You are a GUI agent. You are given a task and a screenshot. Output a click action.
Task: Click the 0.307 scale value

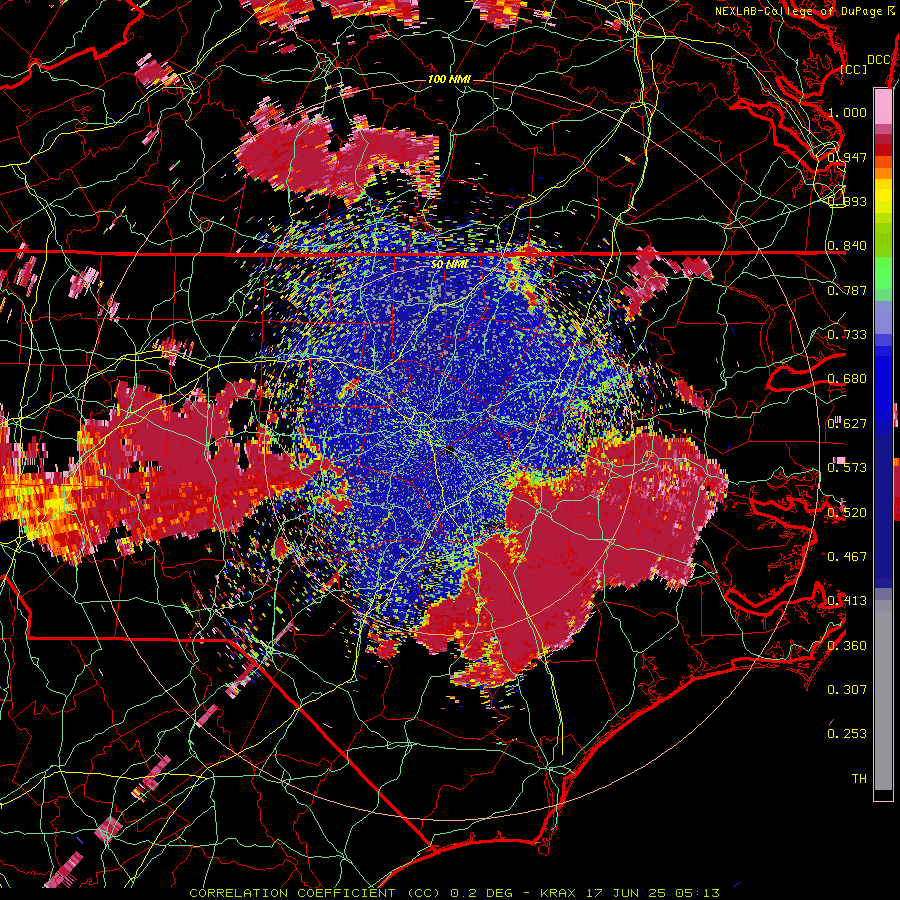point(847,690)
